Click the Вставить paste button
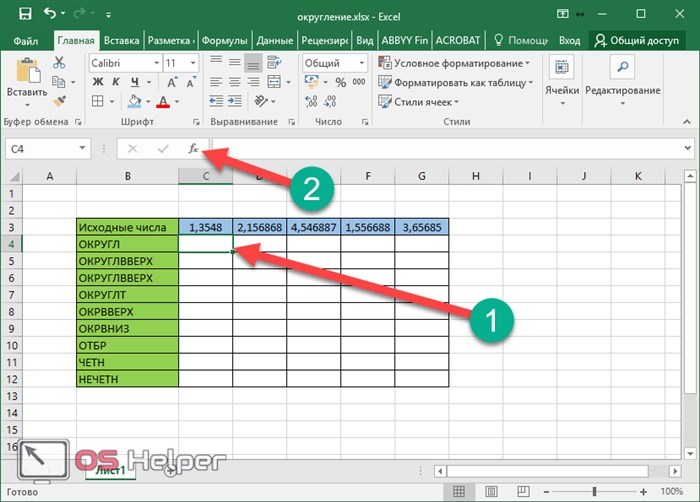The width and height of the screenshot is (700, 502). 27,83
